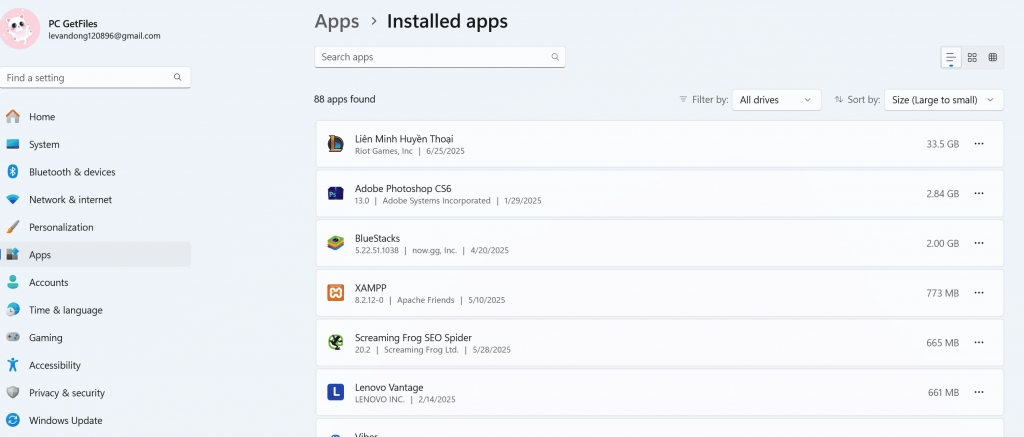Click the Riot Games, Inc publisher text
The width and height of the screenshot is (1024, 437).
click(x=384, y=151)
